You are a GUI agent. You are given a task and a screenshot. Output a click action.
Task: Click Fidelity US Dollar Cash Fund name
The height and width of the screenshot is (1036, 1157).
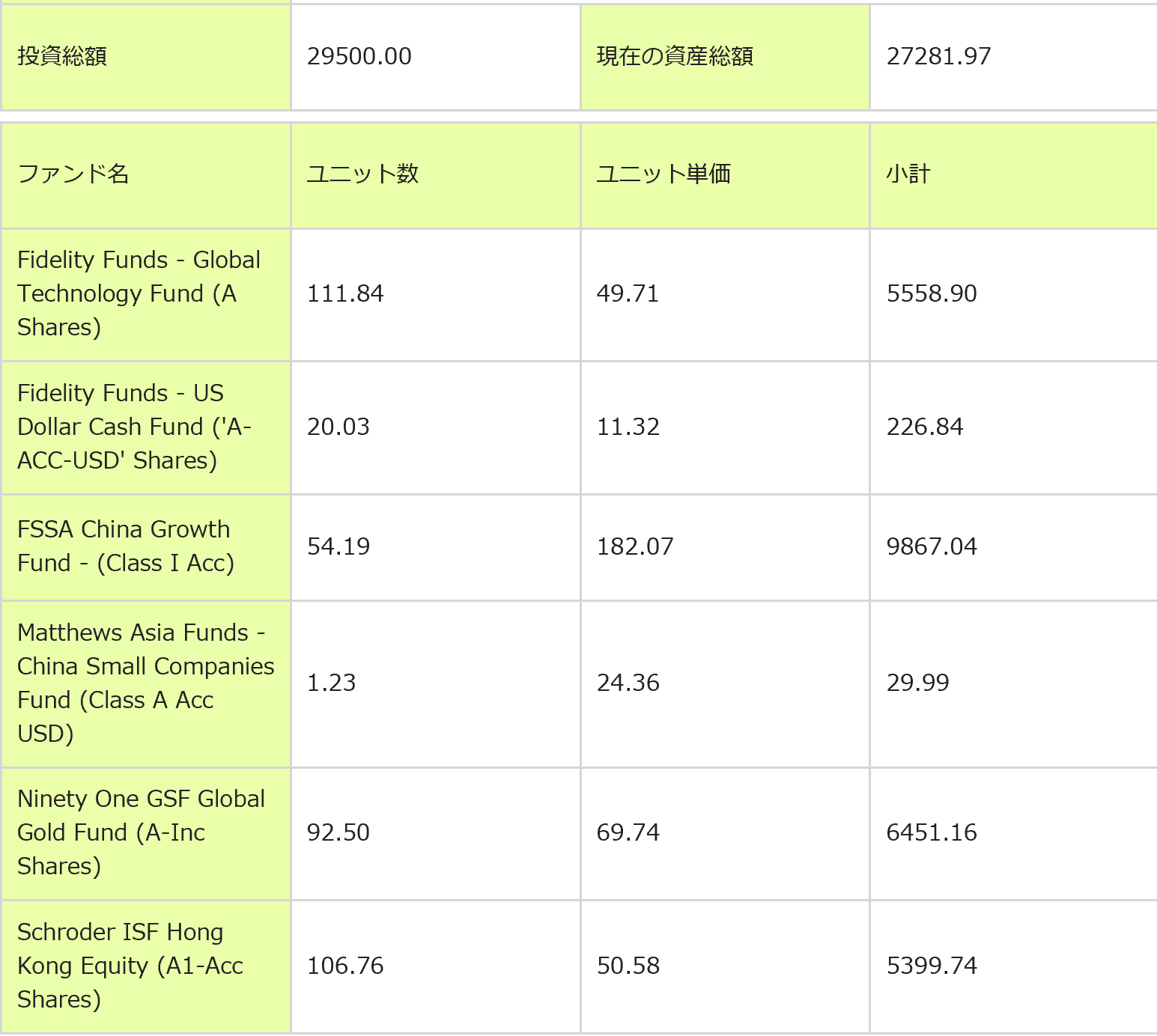coord(135,427)
